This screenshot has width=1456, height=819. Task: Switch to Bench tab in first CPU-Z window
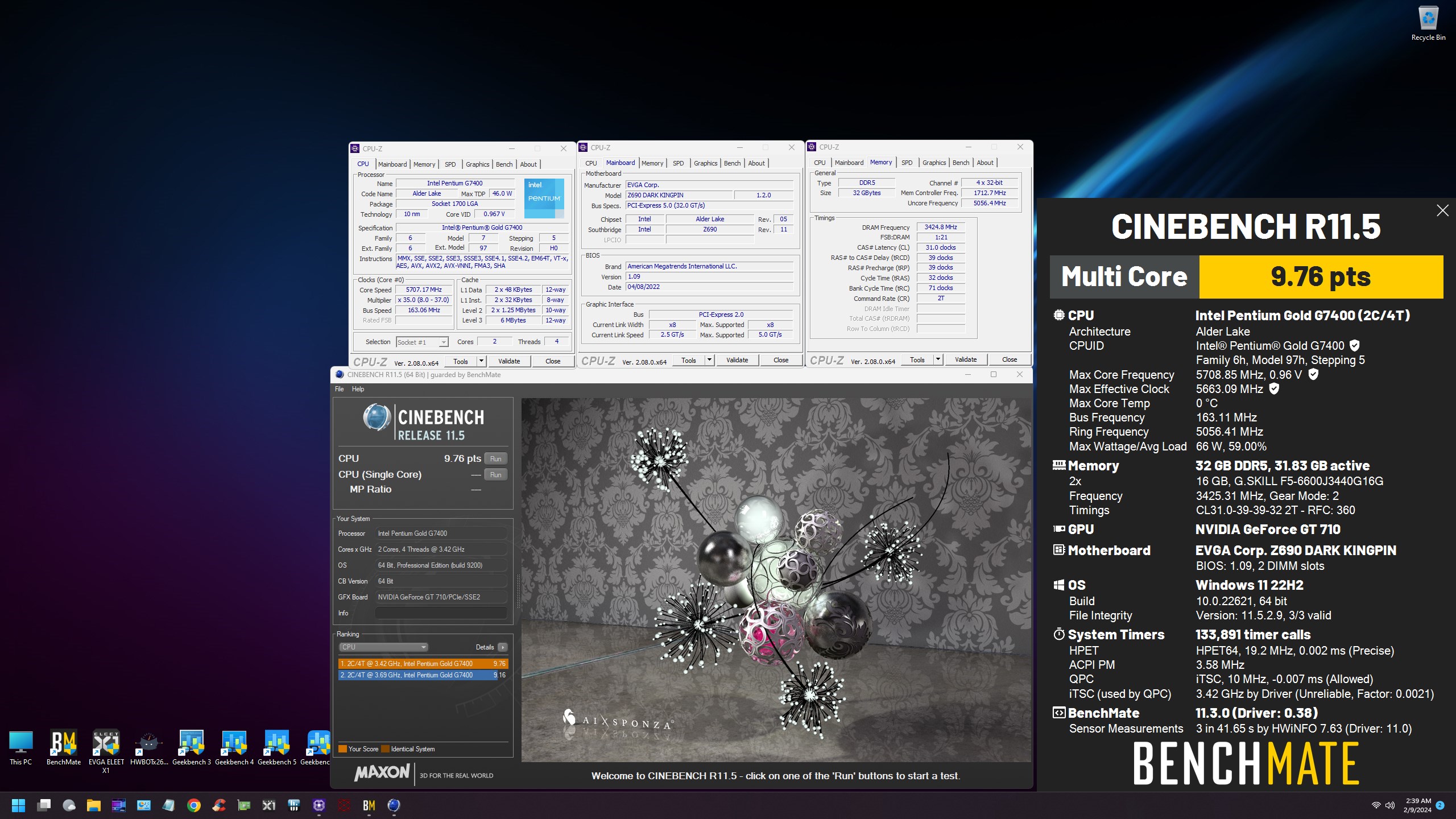tap(504, 164)
